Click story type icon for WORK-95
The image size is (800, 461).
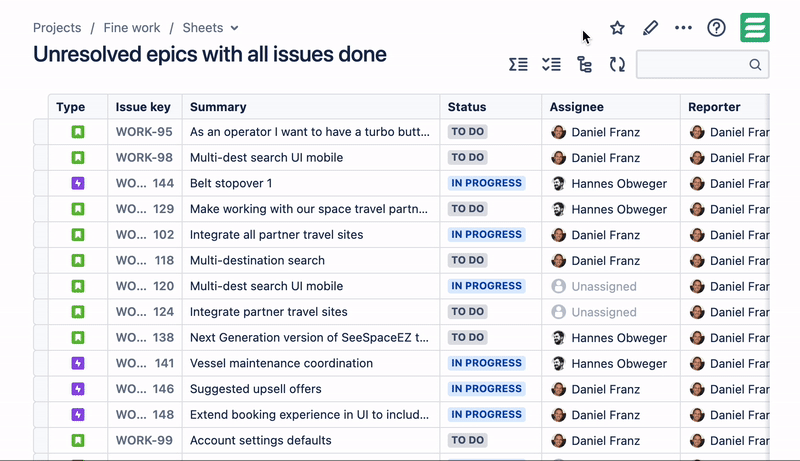coord(78,132)
